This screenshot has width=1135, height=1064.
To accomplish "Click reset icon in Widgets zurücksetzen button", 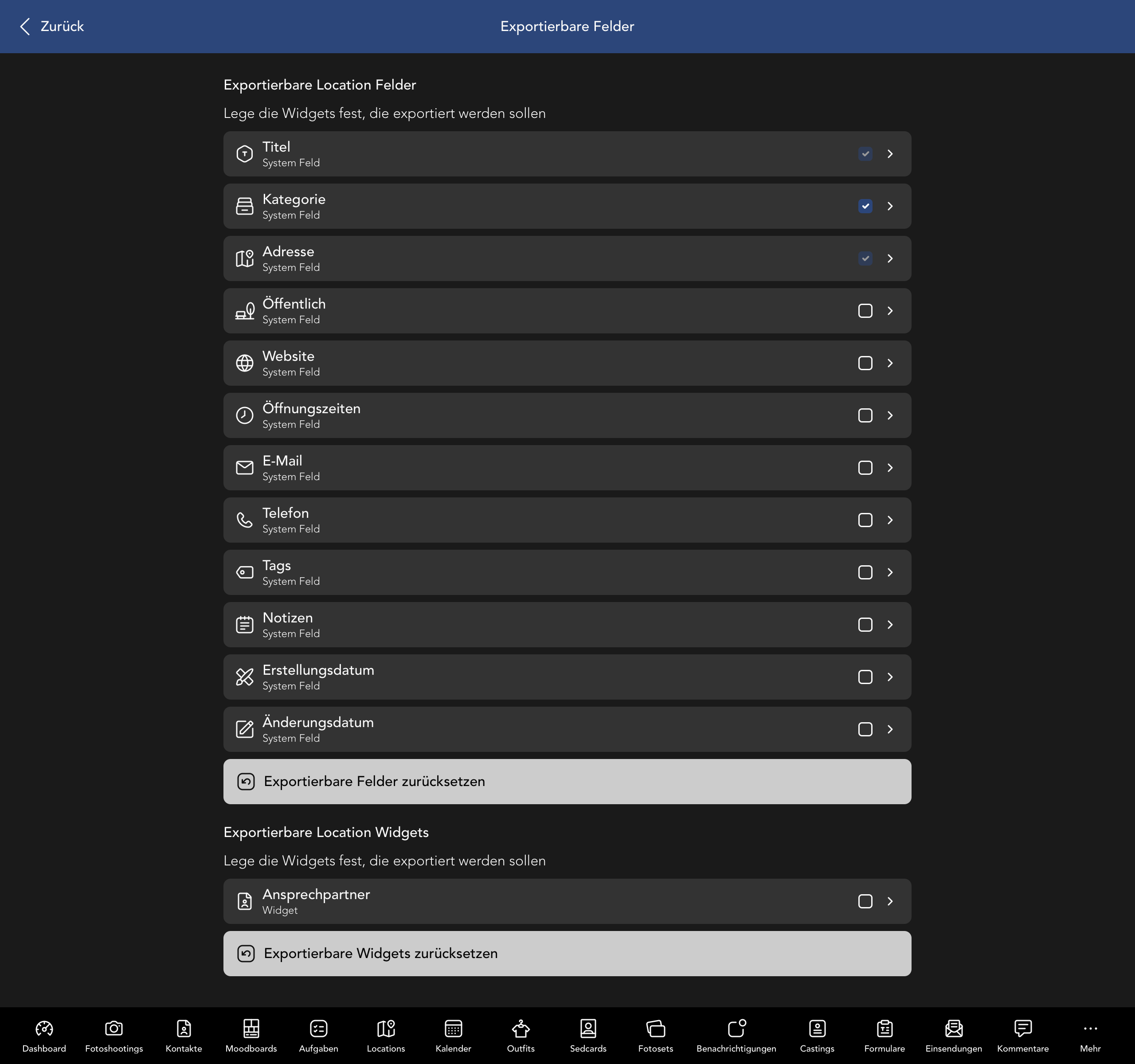I will point(246,954).
